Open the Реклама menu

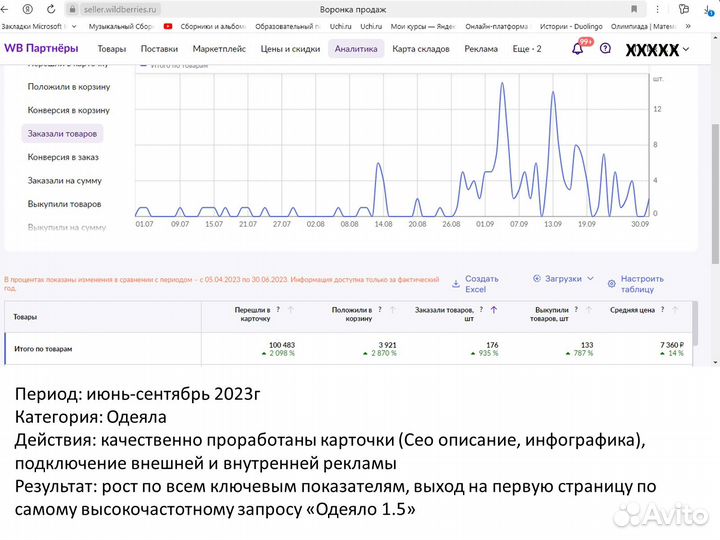click(x=481, y=49)
